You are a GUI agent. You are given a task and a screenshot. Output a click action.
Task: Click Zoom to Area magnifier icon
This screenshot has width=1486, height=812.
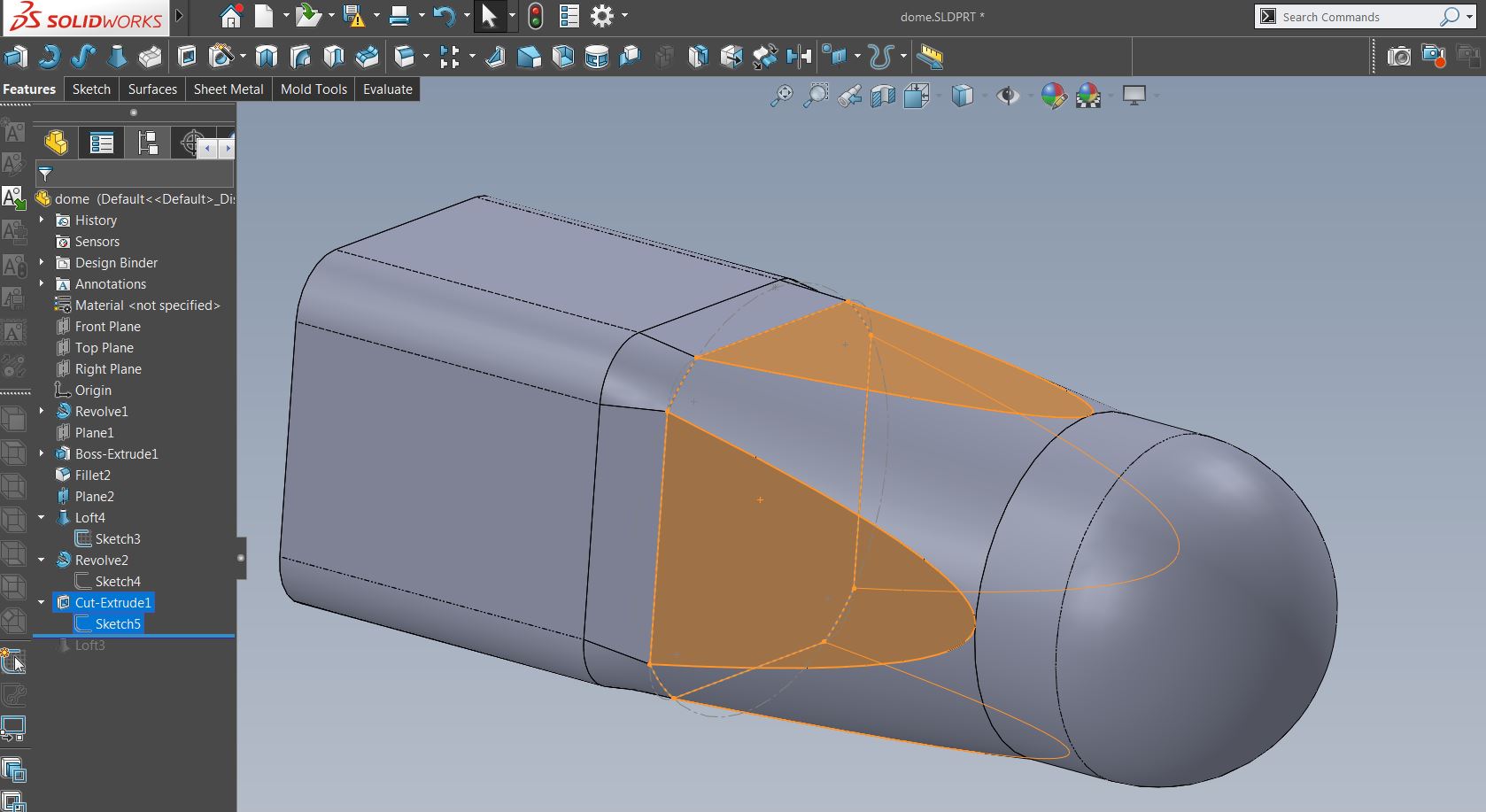tap(816, 96)
